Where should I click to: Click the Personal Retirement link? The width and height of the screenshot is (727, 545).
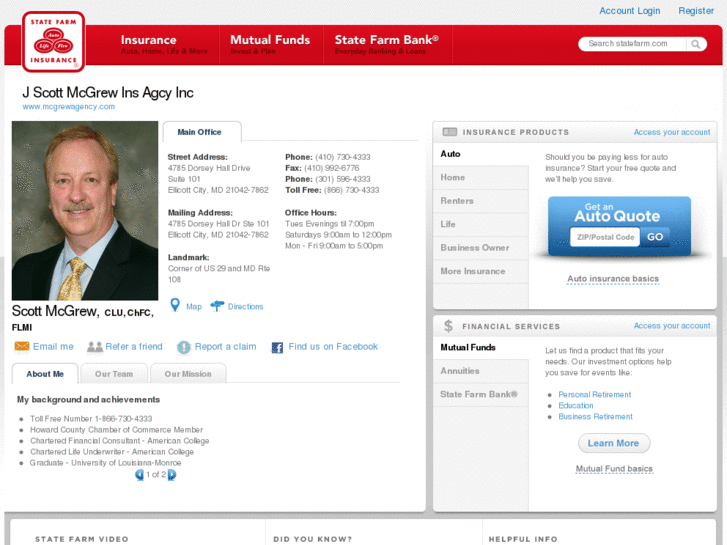pyautogui.click(x=594, y=395)
